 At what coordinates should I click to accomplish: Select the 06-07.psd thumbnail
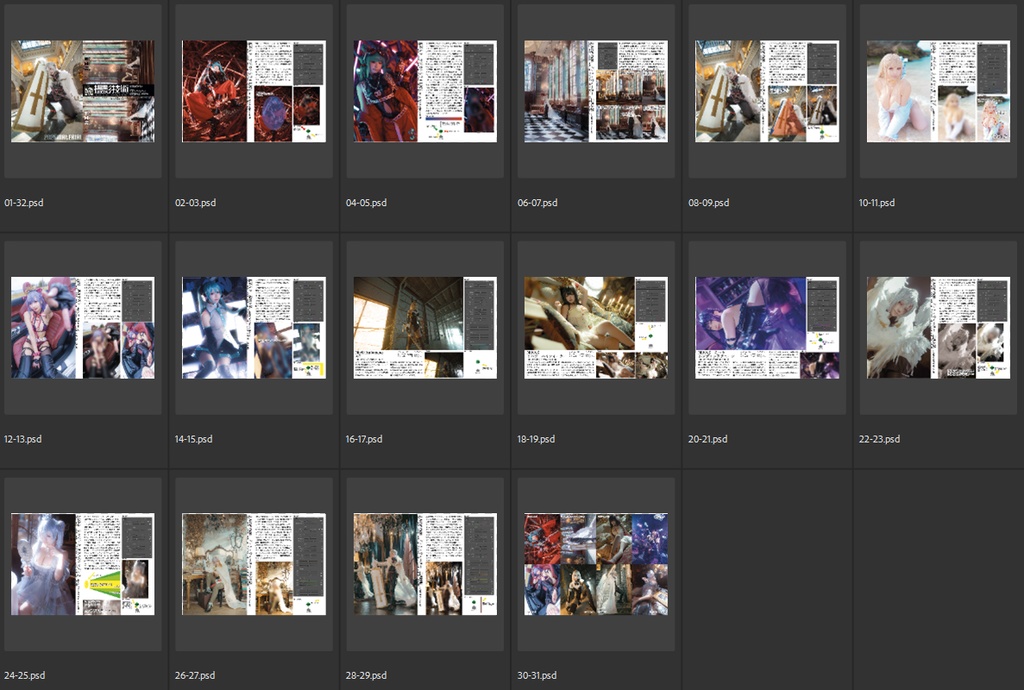pyautogui.click(x=596, y=91)
